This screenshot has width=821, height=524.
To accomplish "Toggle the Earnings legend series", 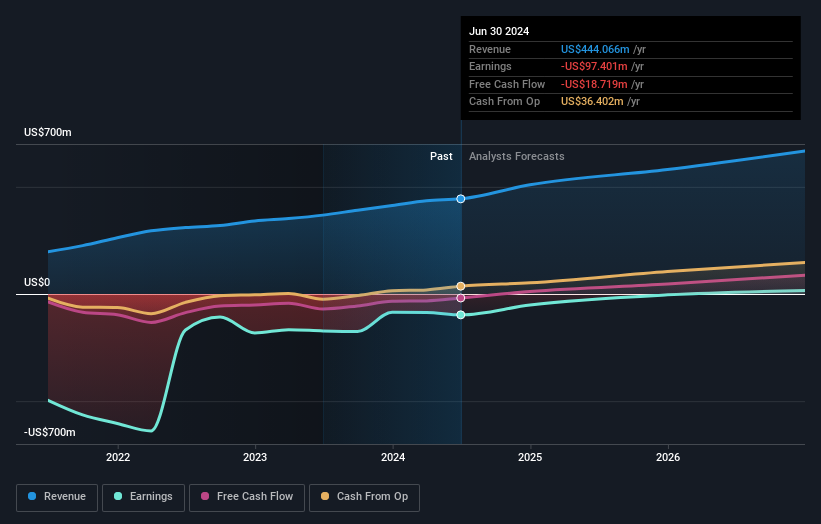I will (143, 497).
